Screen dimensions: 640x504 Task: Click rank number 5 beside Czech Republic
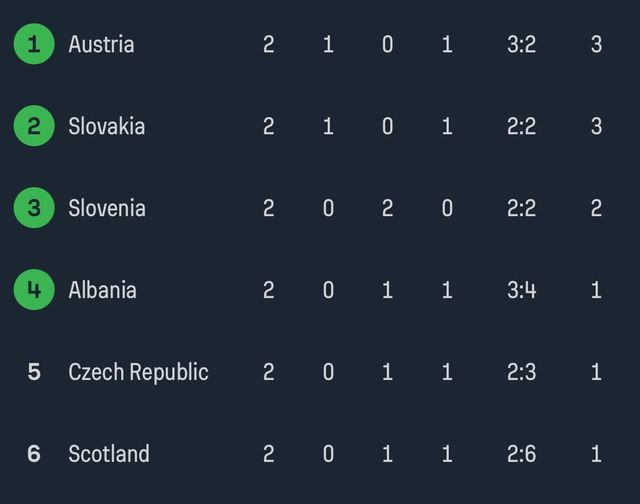[x=34, y=372]
